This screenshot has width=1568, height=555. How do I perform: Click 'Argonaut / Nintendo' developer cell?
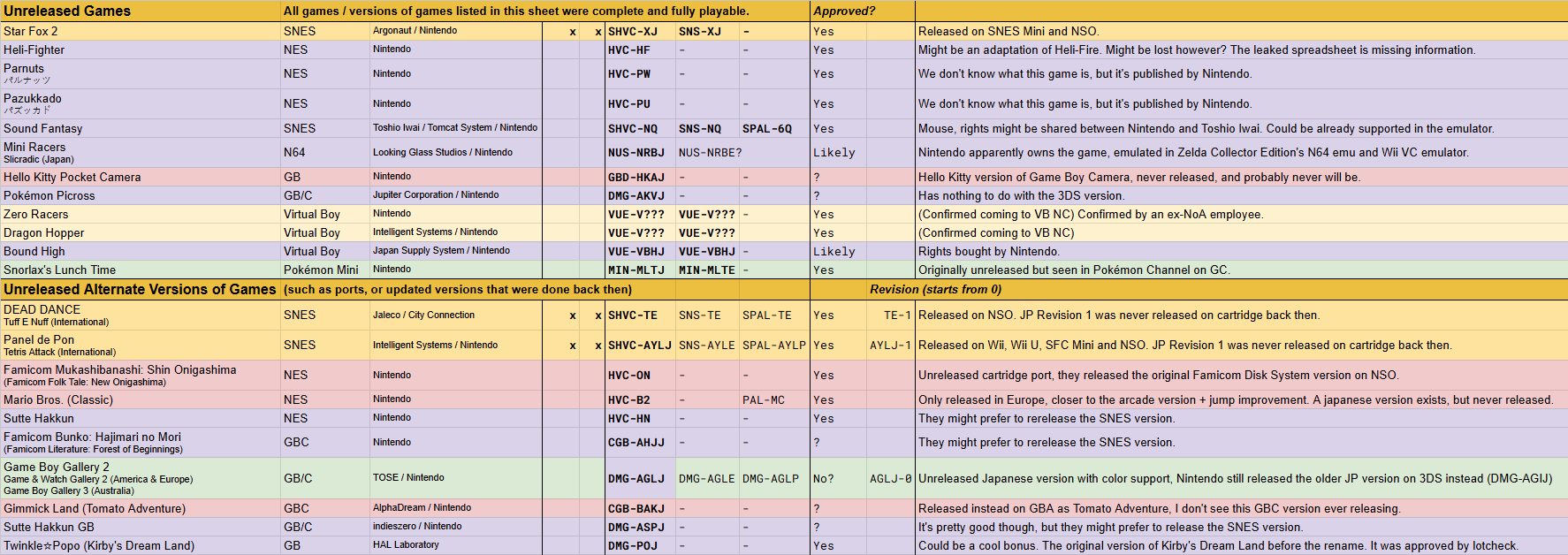pos(455,31)
